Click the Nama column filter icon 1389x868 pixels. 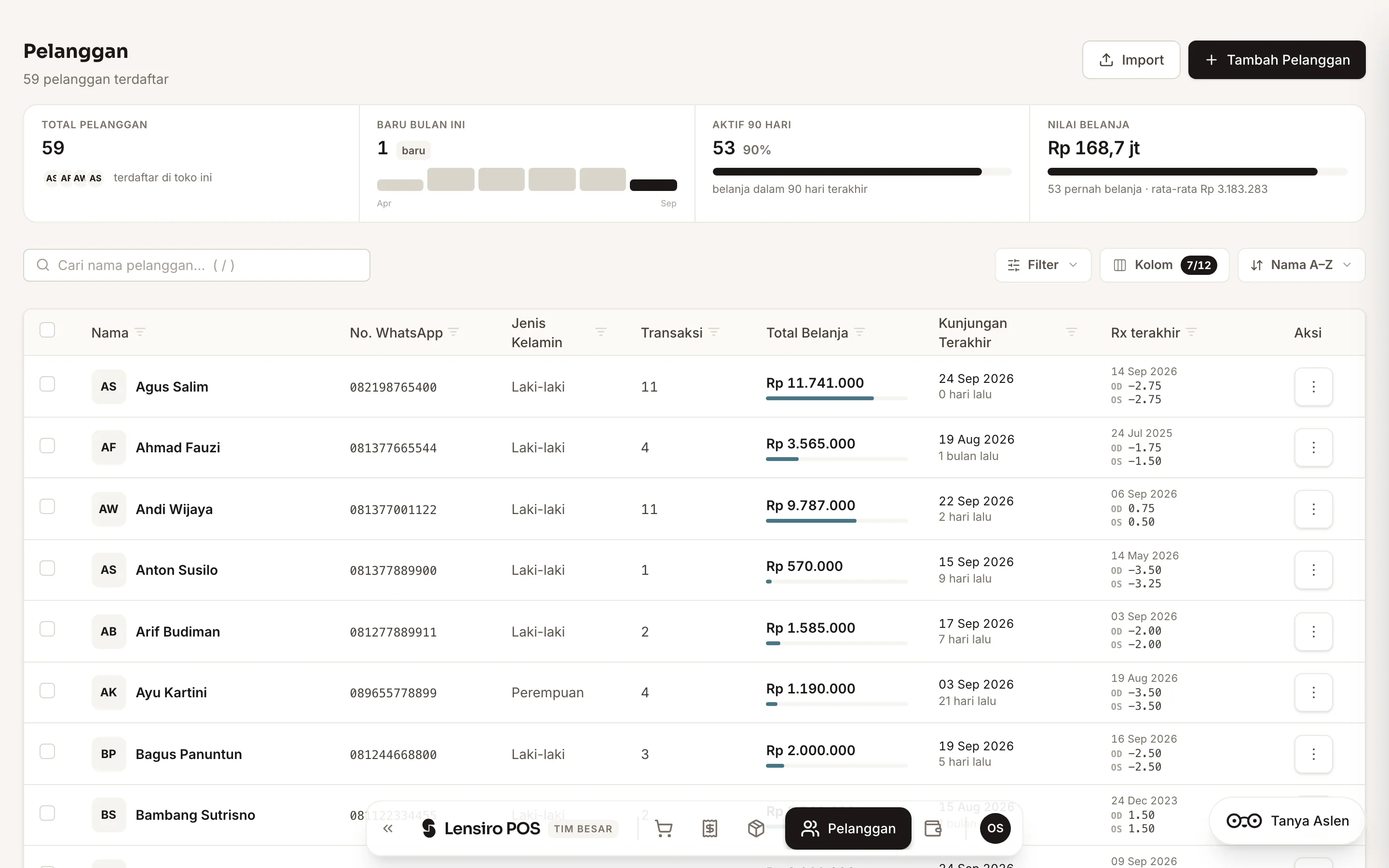click(x=139, y=332)
